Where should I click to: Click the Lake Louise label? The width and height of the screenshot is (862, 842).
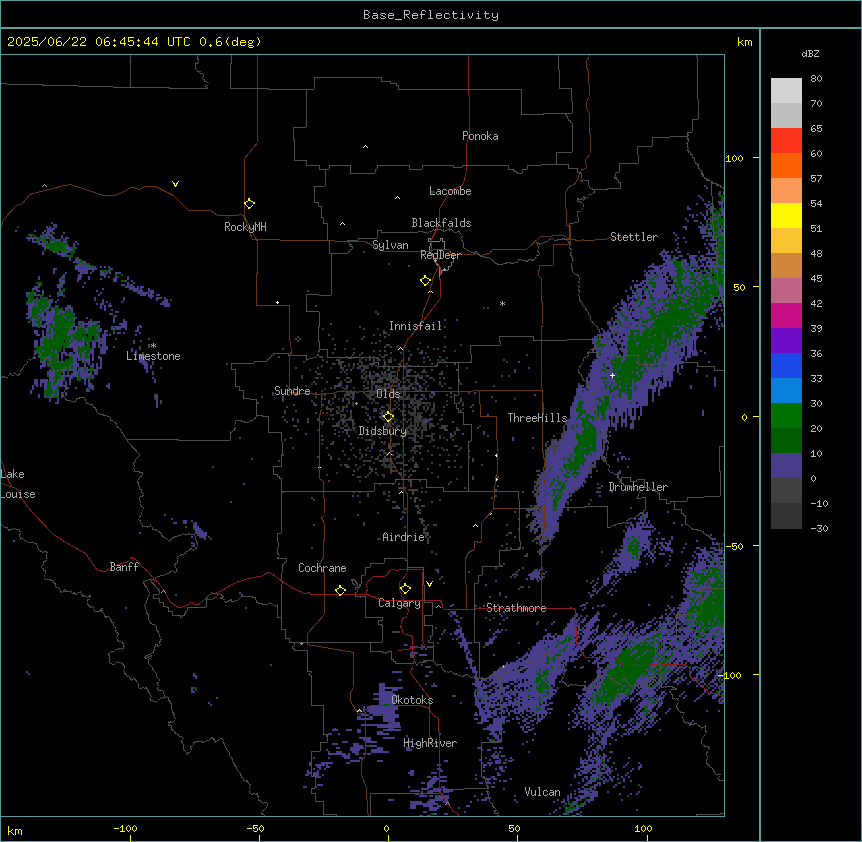click(x=16, y=484)
